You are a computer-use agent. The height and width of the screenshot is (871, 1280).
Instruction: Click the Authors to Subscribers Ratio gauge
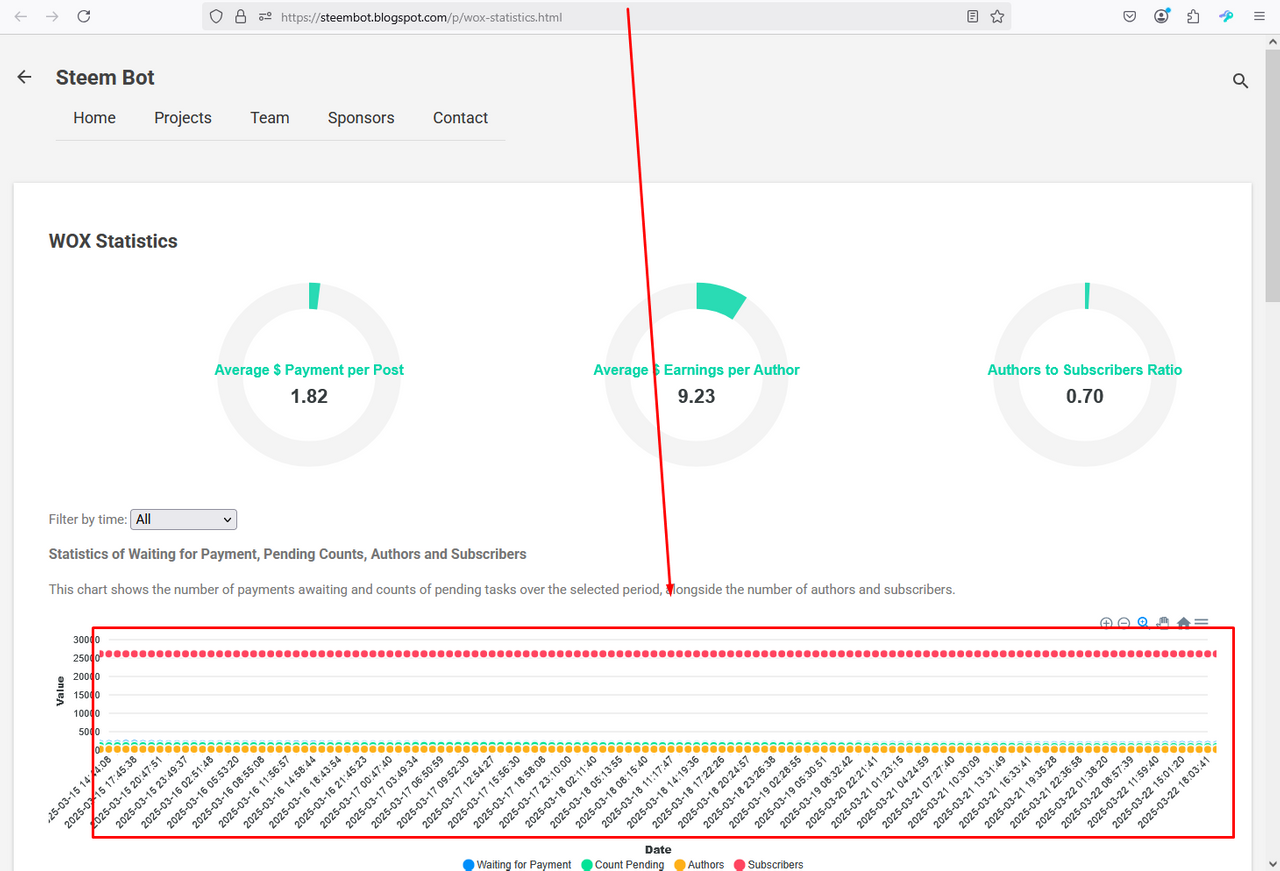1085,374
